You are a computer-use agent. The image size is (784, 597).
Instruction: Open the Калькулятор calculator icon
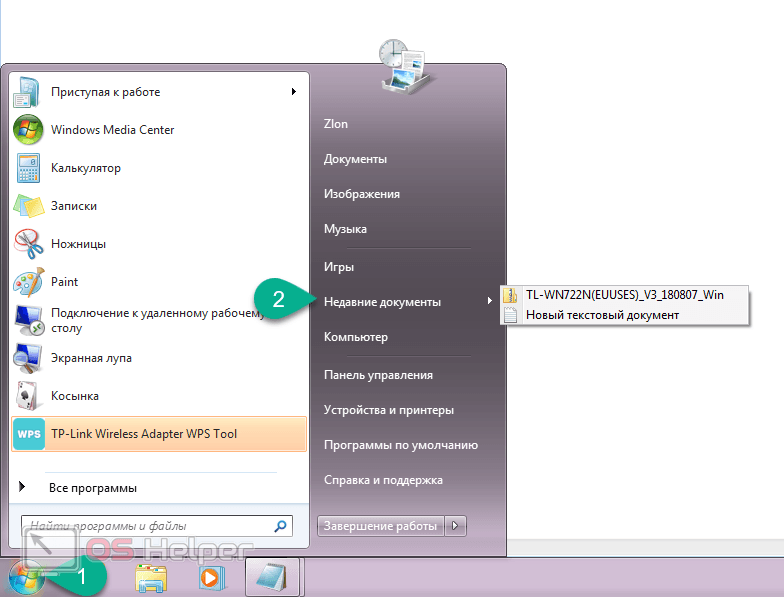(28, 168)
